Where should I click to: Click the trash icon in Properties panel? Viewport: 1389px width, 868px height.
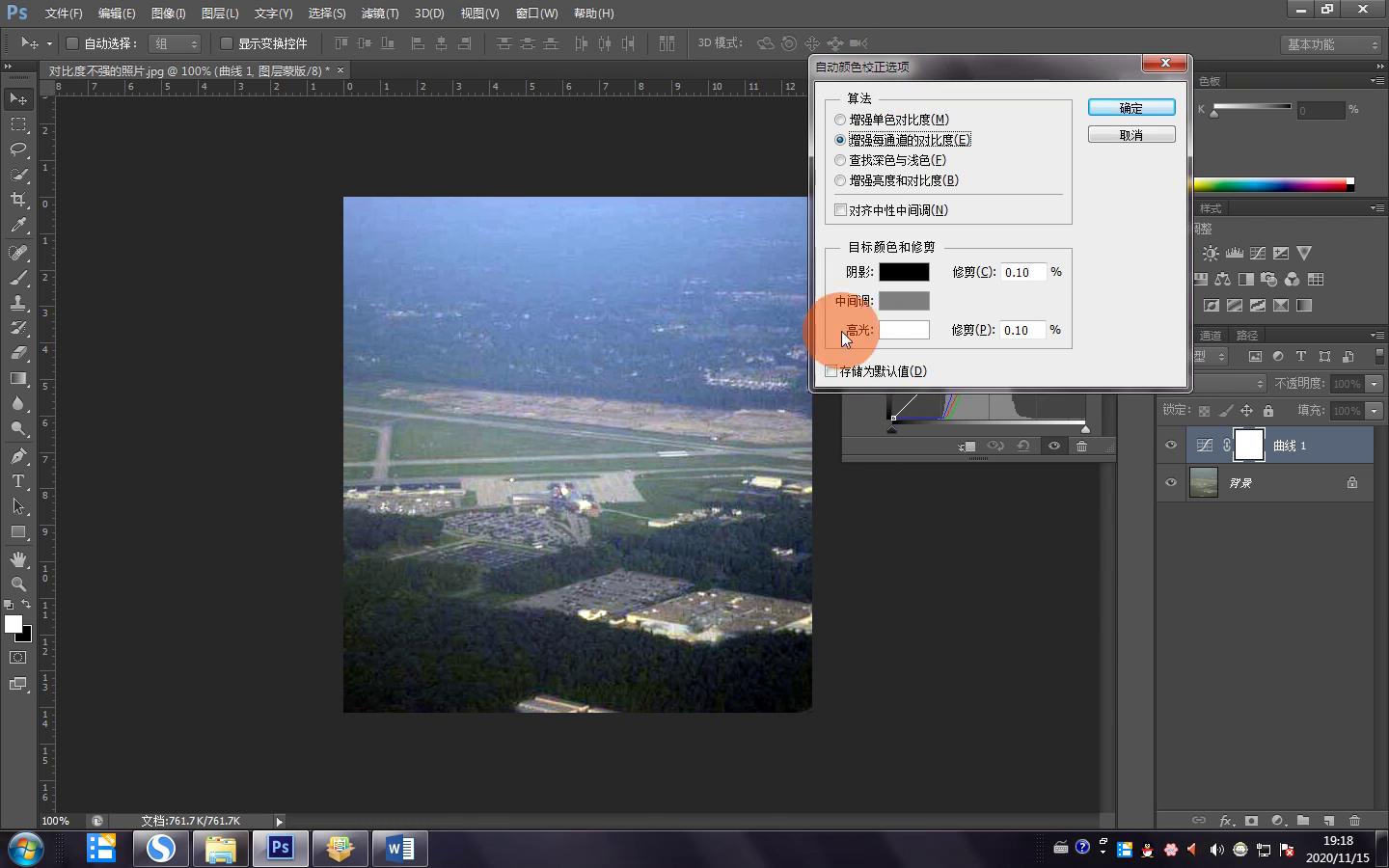tap(1081, 447)
